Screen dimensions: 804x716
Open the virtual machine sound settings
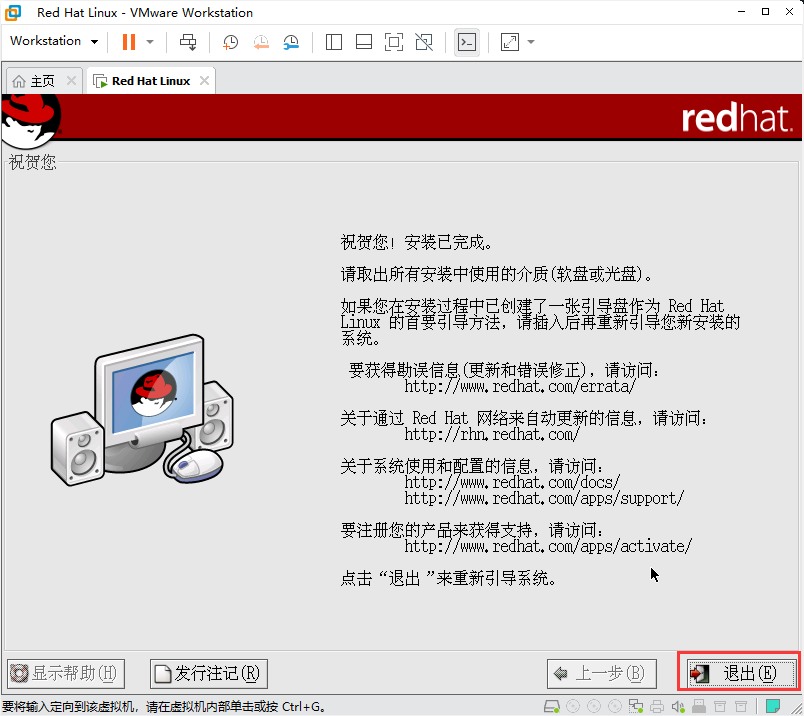[679, 706]
